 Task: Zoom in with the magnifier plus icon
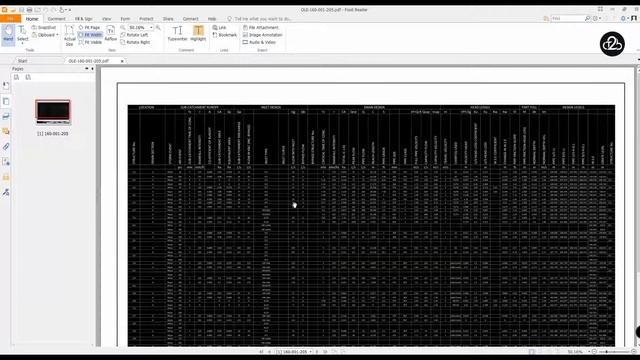click(x=158, y=27)
